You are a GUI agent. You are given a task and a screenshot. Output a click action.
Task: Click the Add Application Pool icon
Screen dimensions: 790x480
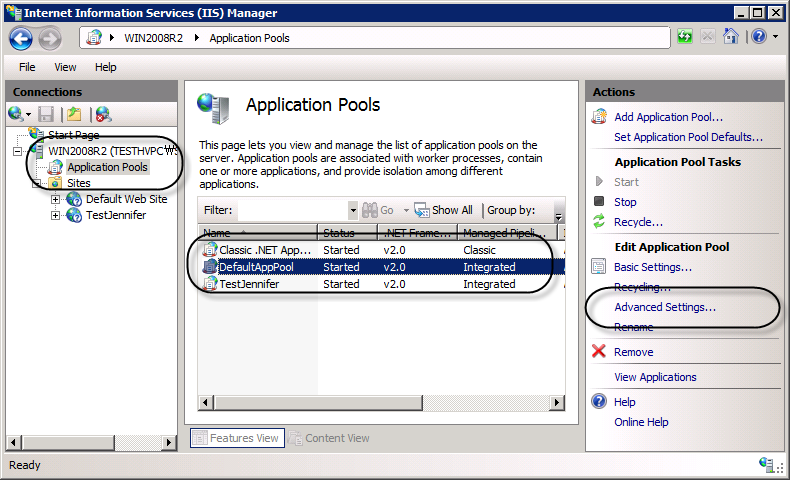pos(599,116)
